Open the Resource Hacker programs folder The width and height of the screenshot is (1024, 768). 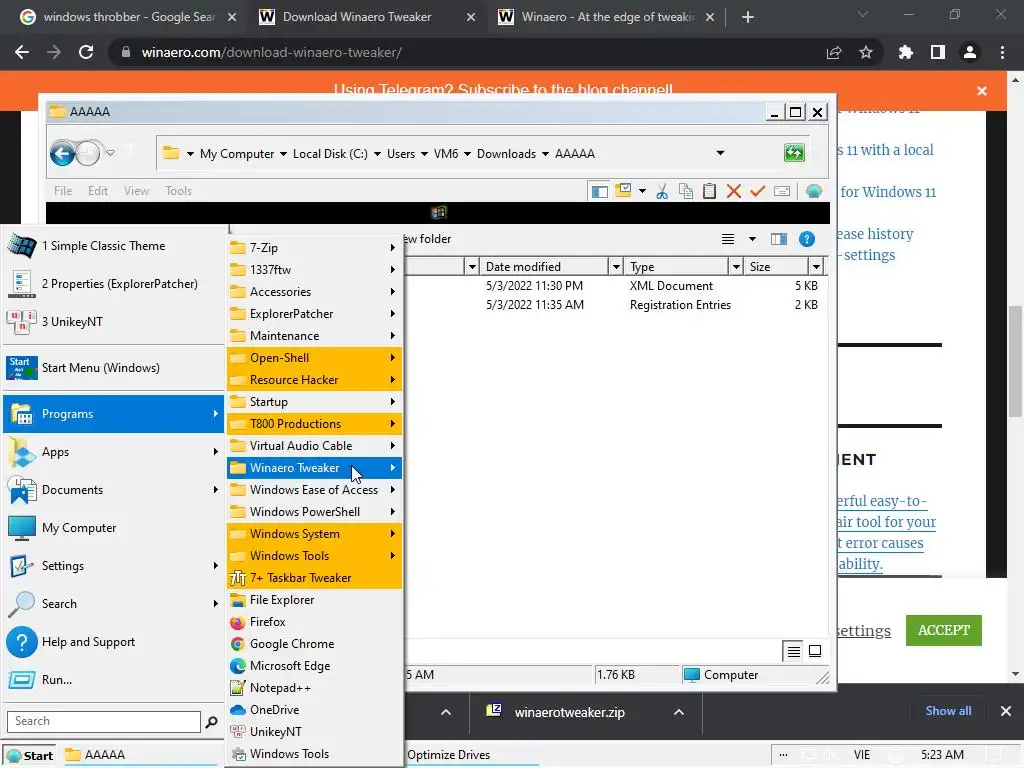[x=314, y=380]
